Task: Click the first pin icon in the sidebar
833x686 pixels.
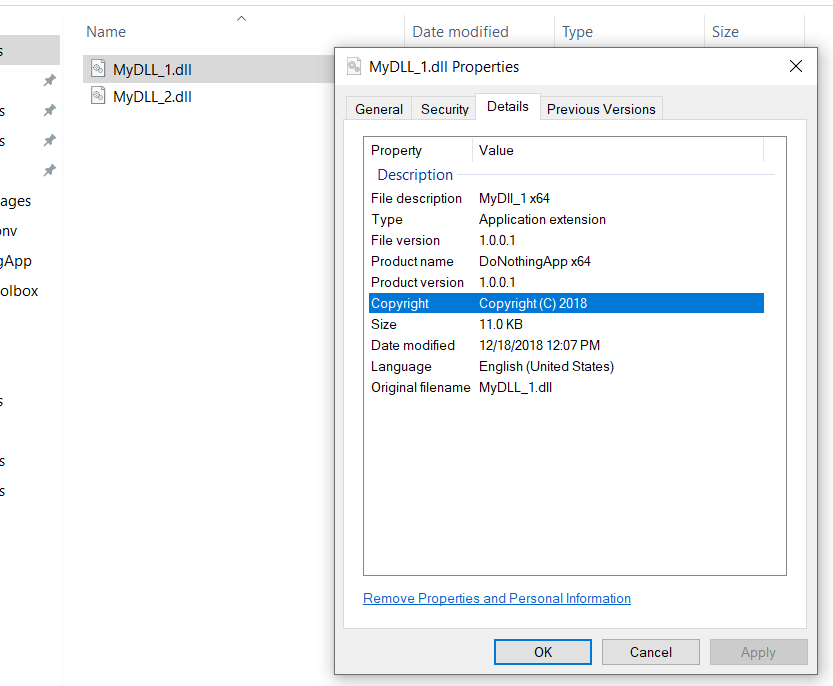Action: pos(49,80)
